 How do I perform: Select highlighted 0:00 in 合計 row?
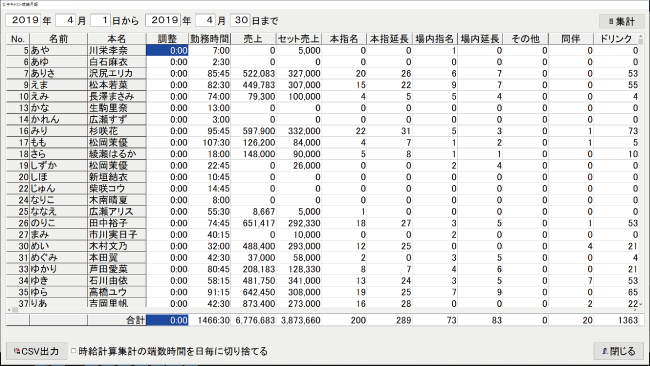pyautogui.click(x=167, y=320)
